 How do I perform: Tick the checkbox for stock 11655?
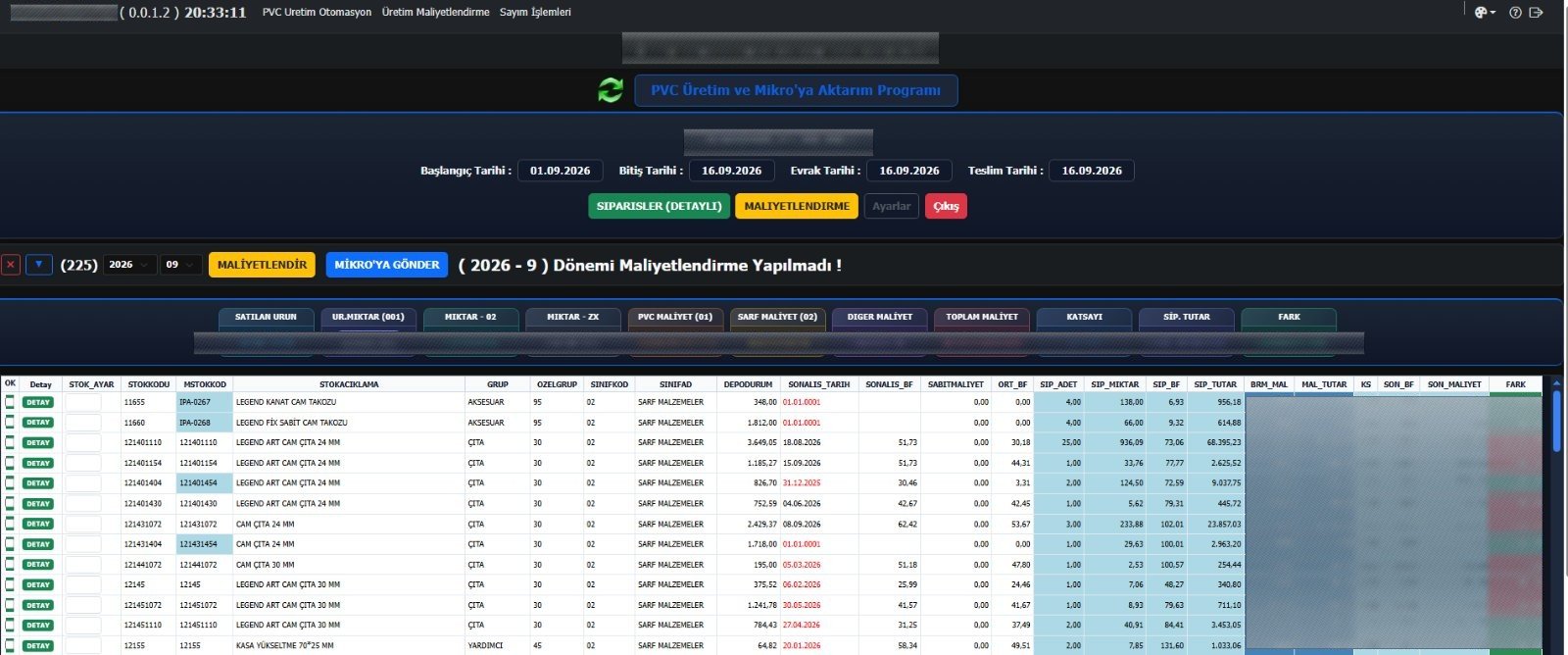(10, 402)
